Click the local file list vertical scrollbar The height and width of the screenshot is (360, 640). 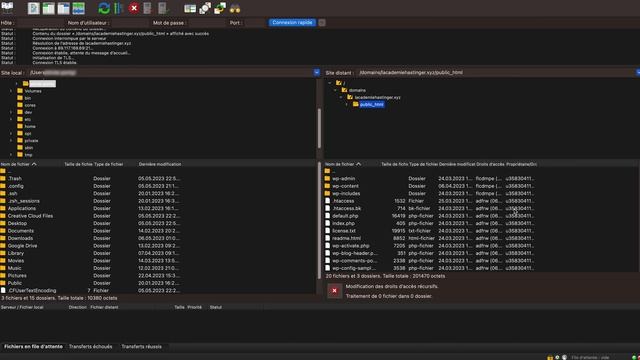pos(319,220)
